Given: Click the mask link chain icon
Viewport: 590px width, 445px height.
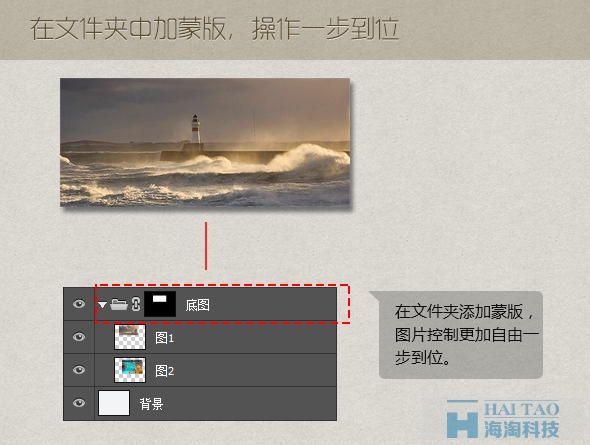Looking at the screenshot, I should (x=136, y=304).
